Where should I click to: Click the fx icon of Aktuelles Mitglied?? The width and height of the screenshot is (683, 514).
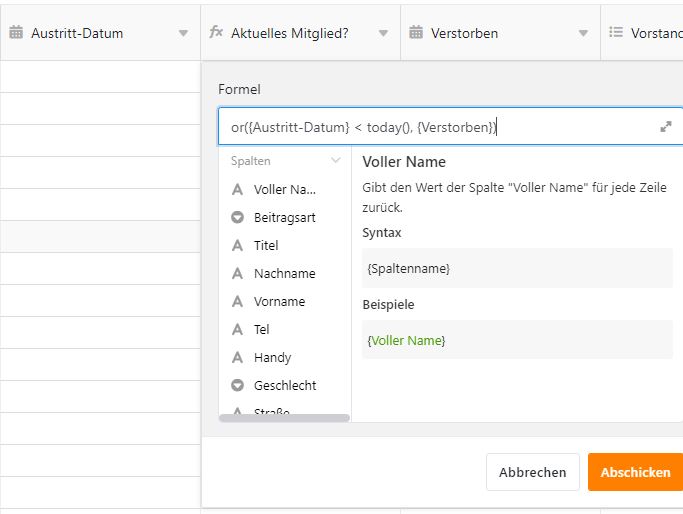216,32
